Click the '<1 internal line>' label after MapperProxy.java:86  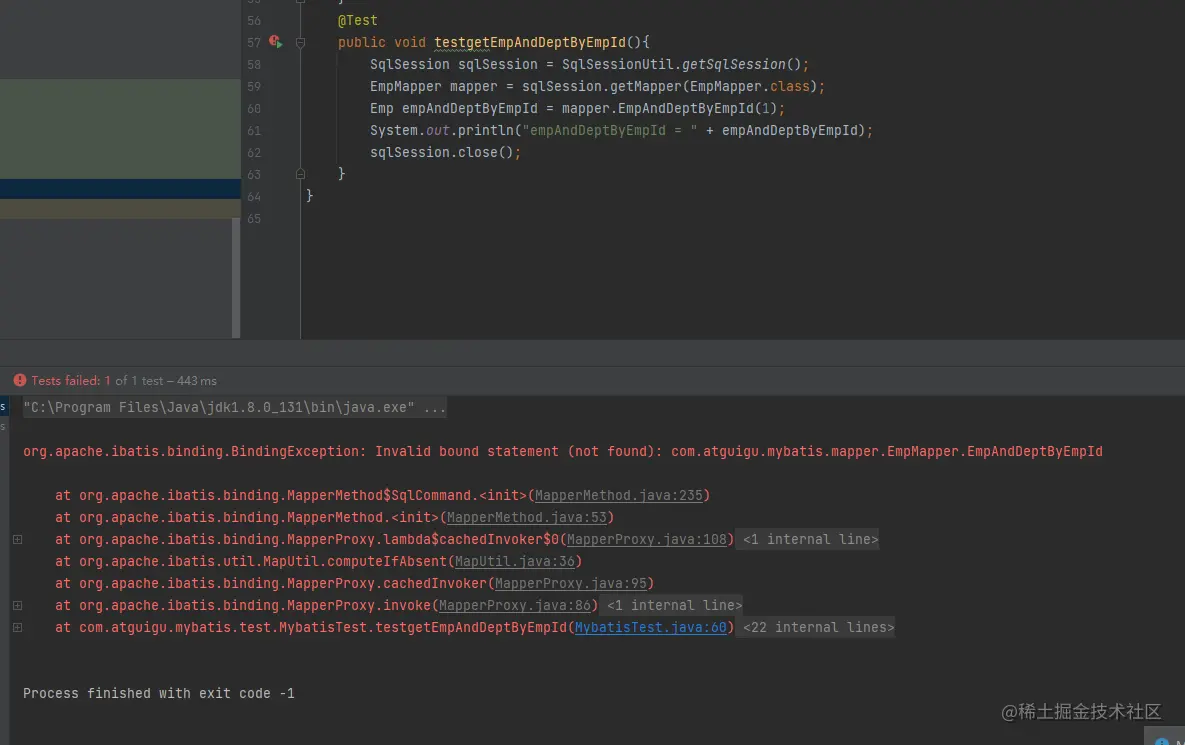coord(674,605)
